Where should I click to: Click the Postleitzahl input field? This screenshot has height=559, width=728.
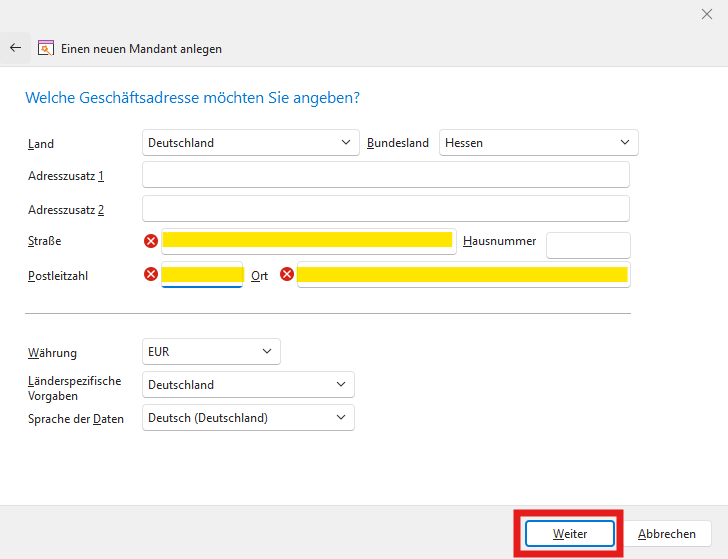(202, 274)
